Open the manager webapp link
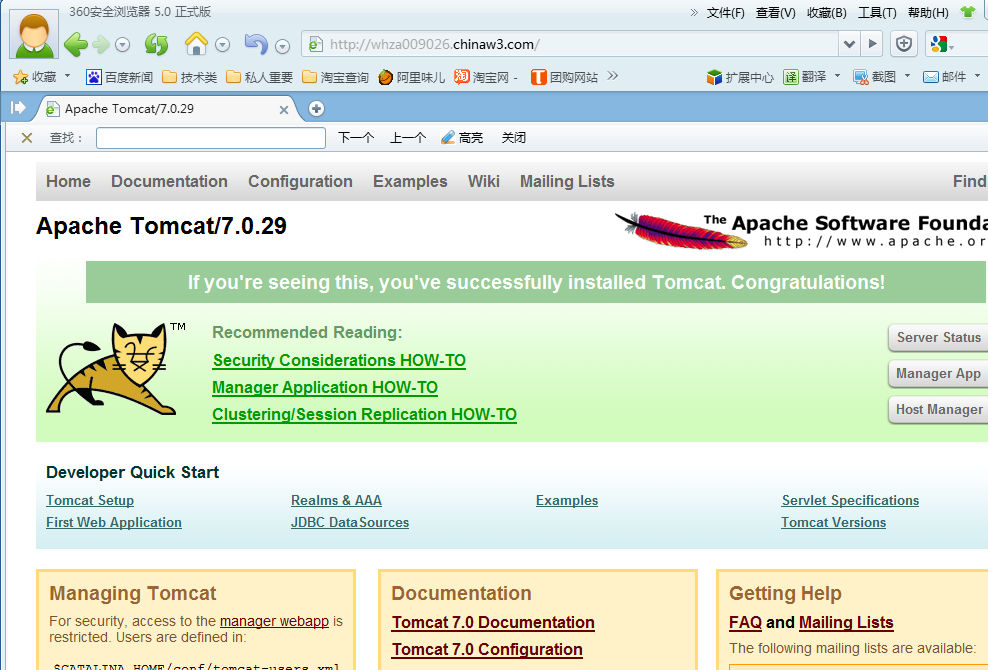 pos(274,621)
